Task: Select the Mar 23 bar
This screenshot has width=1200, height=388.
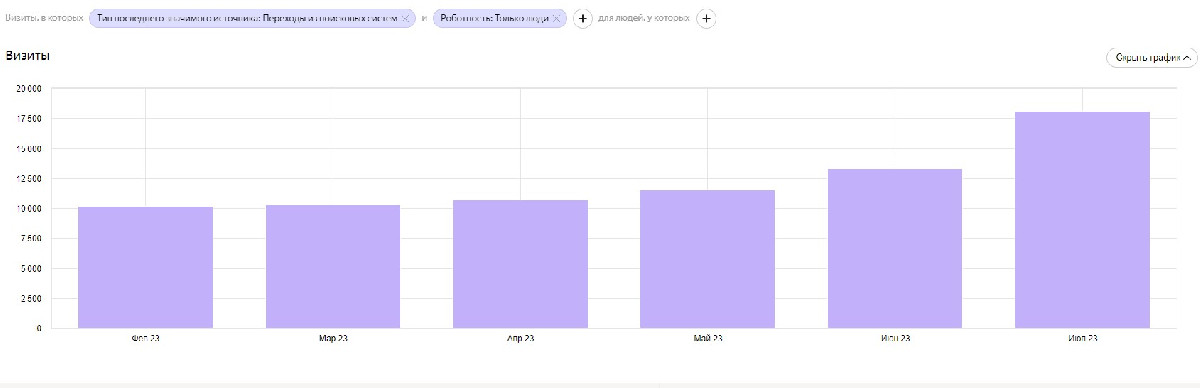Action: coord(333,266)
